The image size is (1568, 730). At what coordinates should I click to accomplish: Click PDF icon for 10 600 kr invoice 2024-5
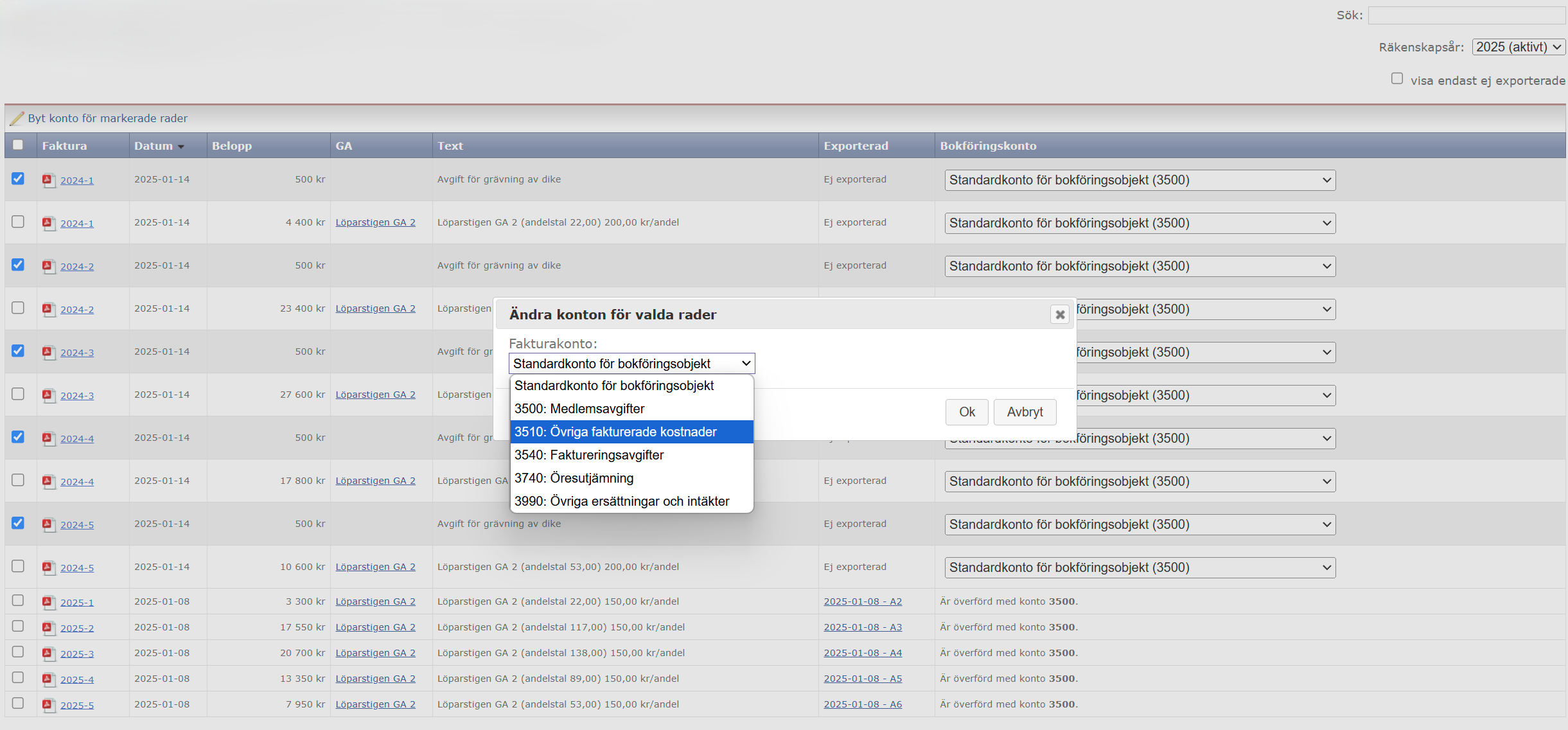point(48,567)
